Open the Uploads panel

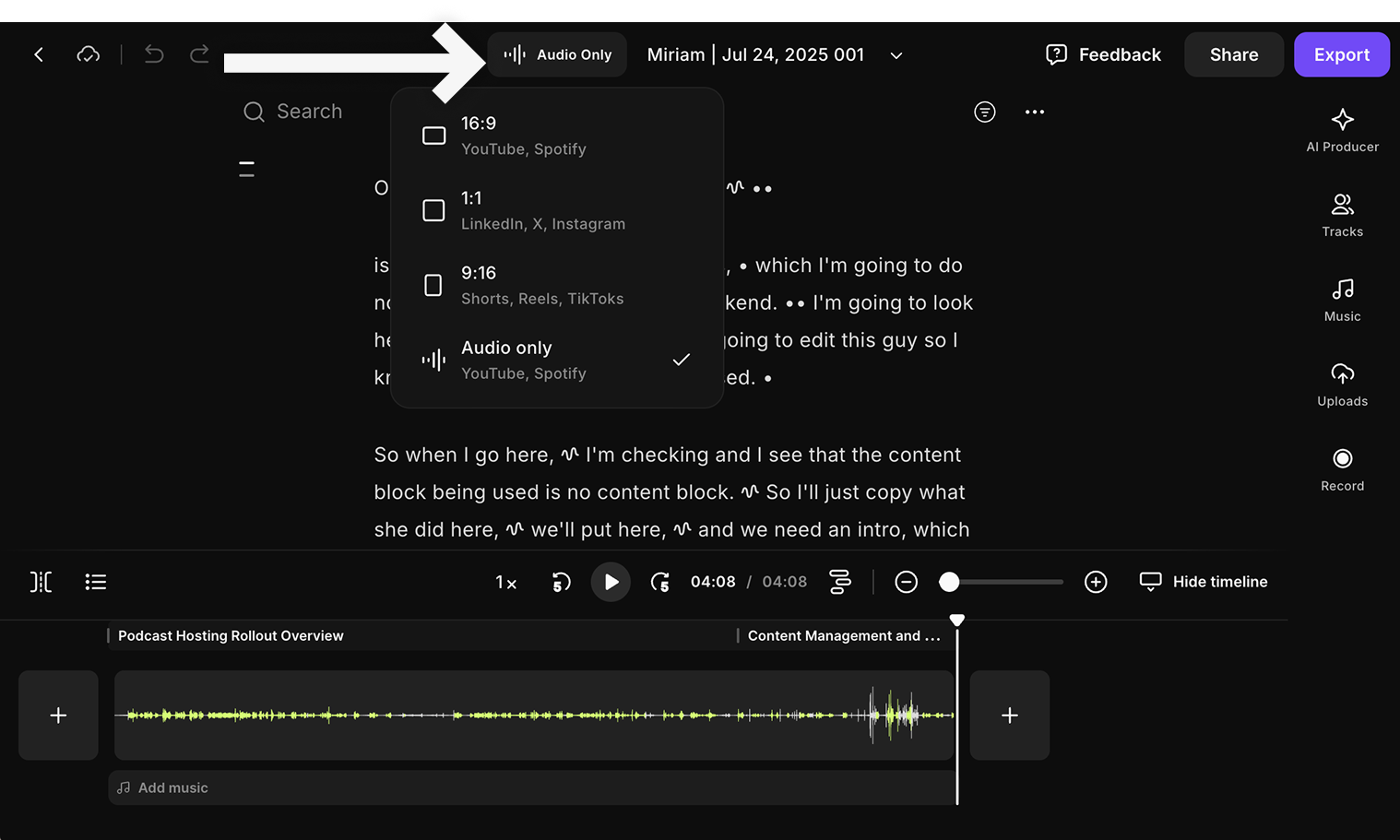[1342, 385]
